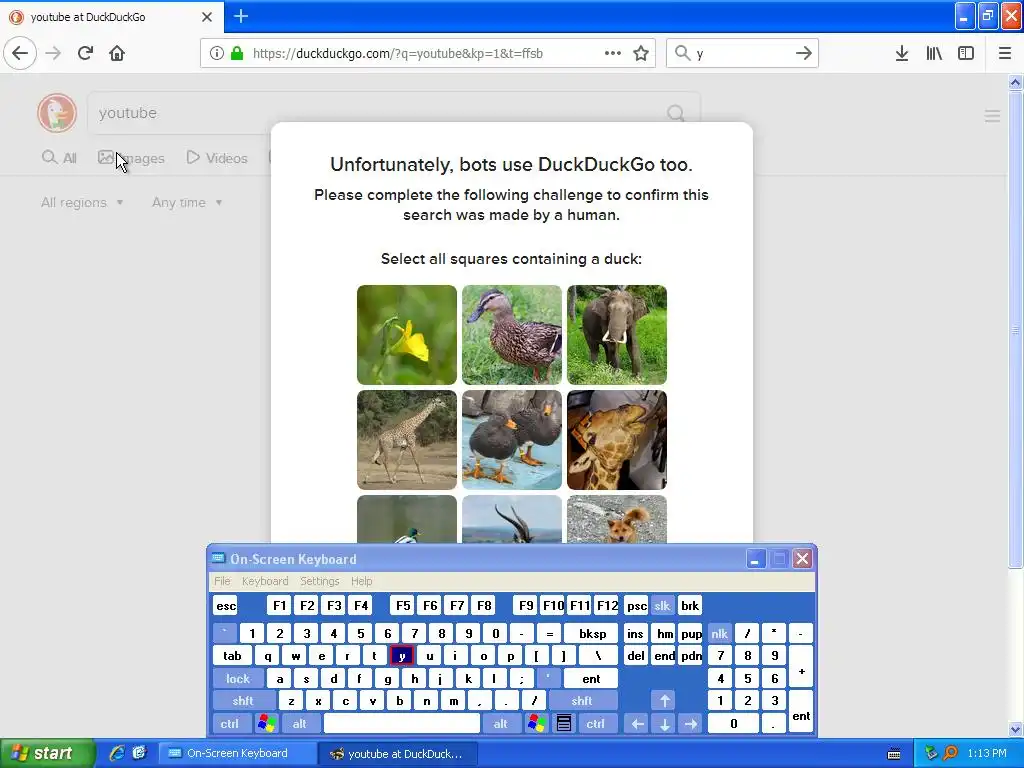Expand the Any time dropdown
Viewport: 1024px width, 768px height.
[x=187, y=202]
